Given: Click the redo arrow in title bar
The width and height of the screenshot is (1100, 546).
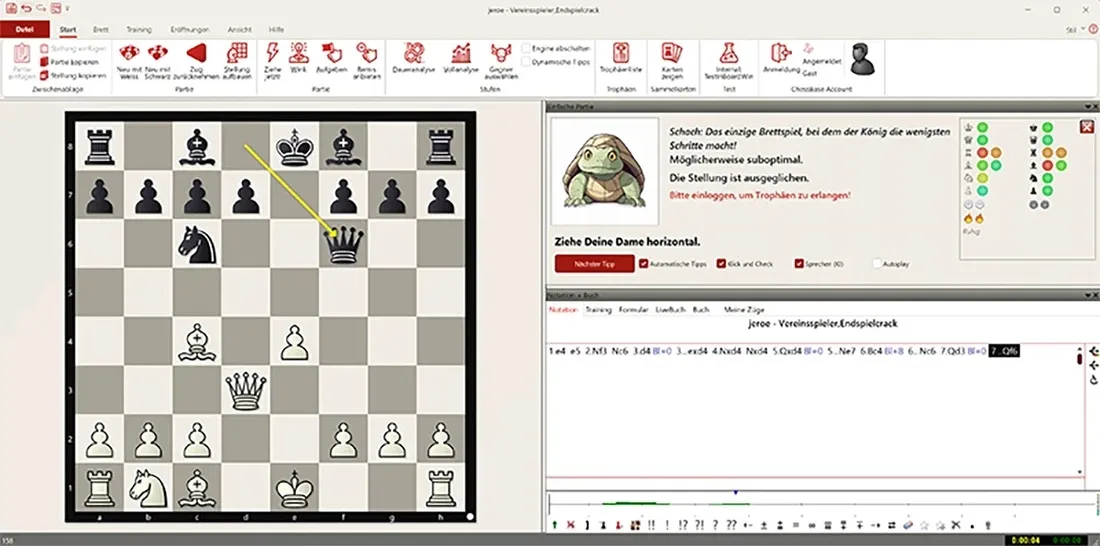Looking at the screenshot, I should pyautogui.click(x=41, y=8).
